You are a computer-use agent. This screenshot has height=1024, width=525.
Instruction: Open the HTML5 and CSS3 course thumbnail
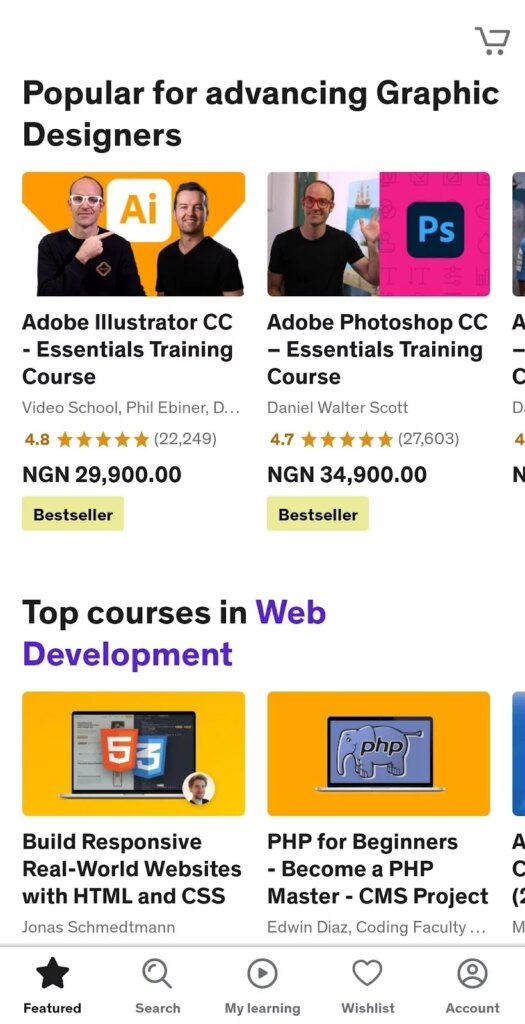(134, 754)
